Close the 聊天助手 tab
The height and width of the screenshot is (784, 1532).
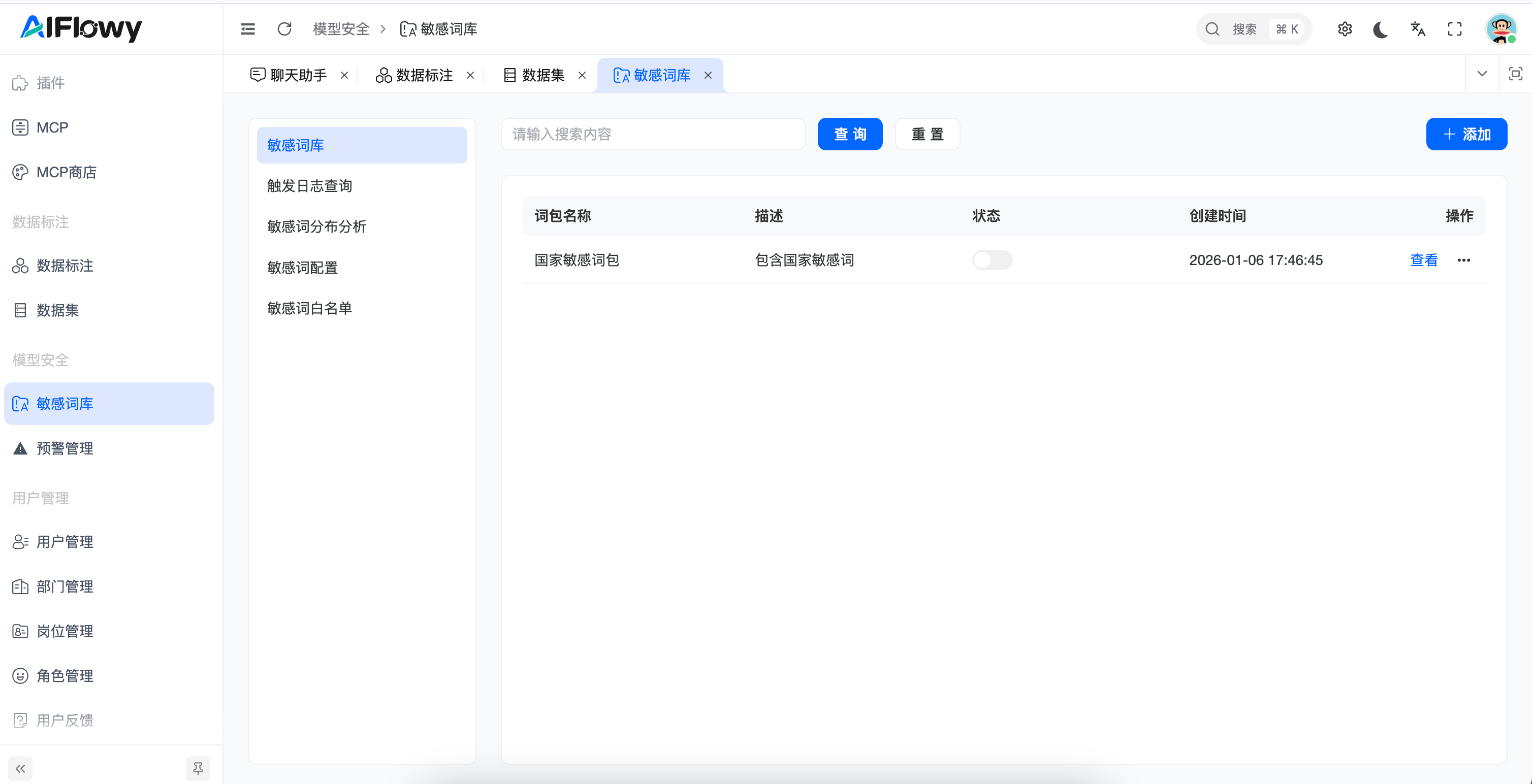[344, 76]
